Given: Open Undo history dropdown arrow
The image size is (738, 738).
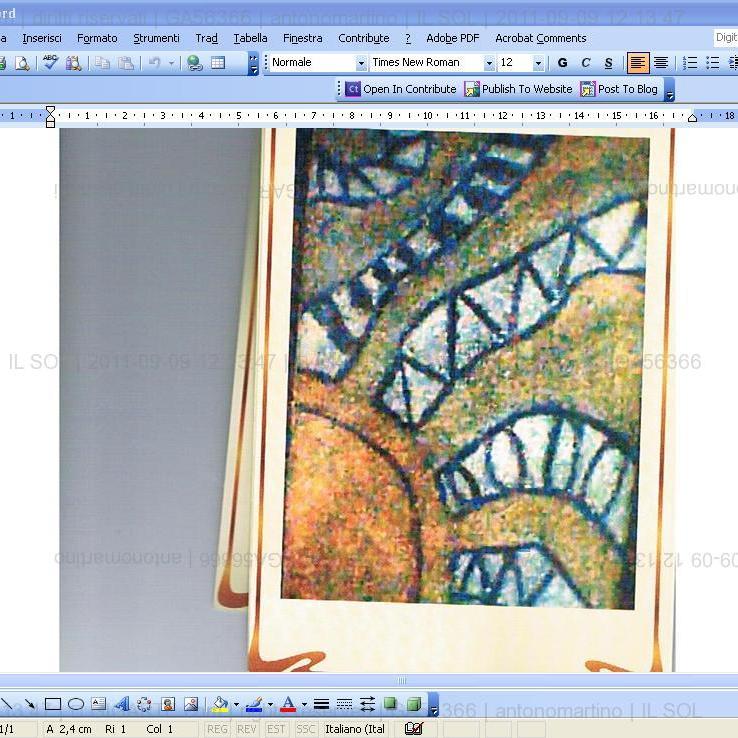Looking at the screenshot, I should [172, 63].
